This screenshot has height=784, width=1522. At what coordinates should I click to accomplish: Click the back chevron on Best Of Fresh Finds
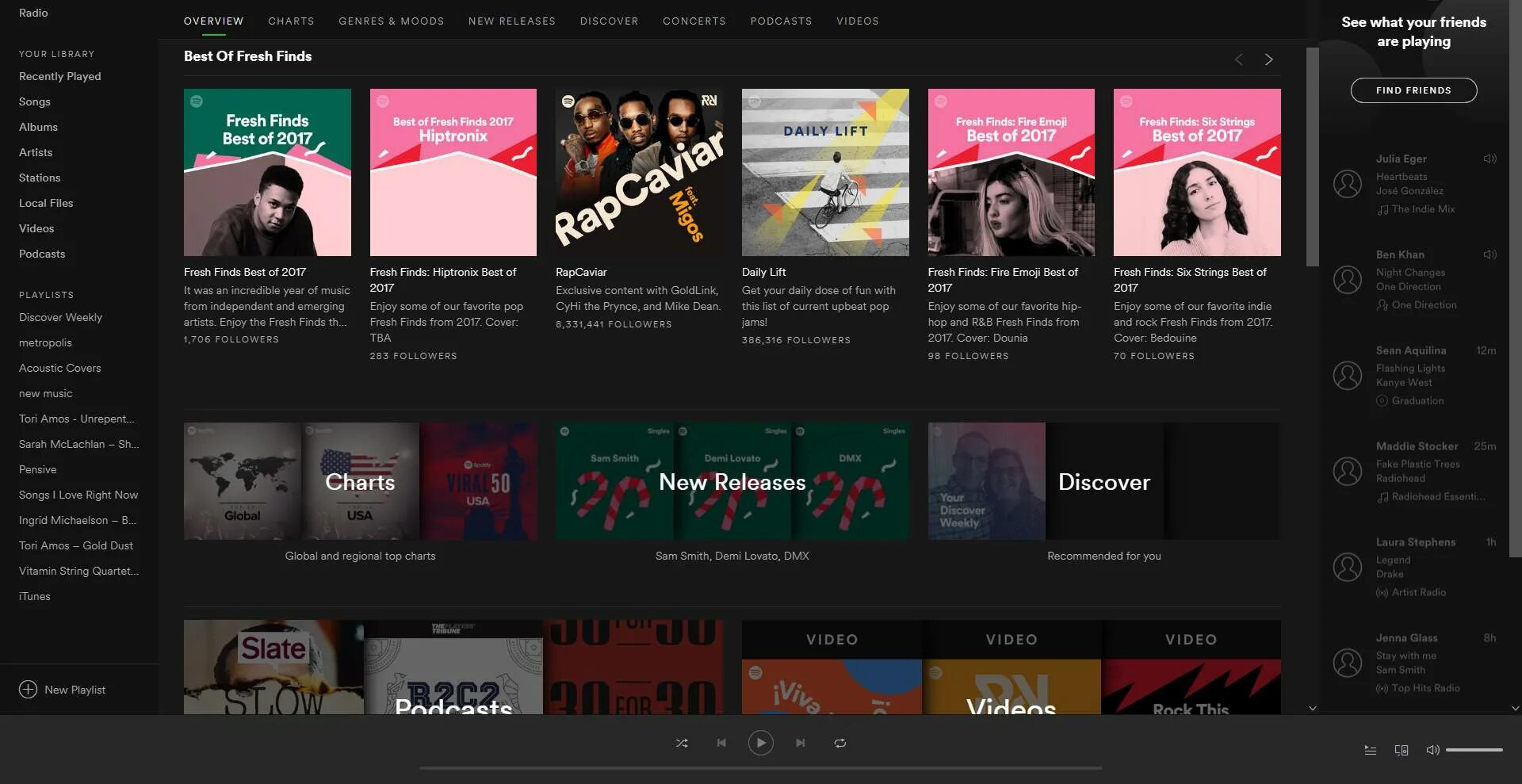click(x=1238, y=59)
